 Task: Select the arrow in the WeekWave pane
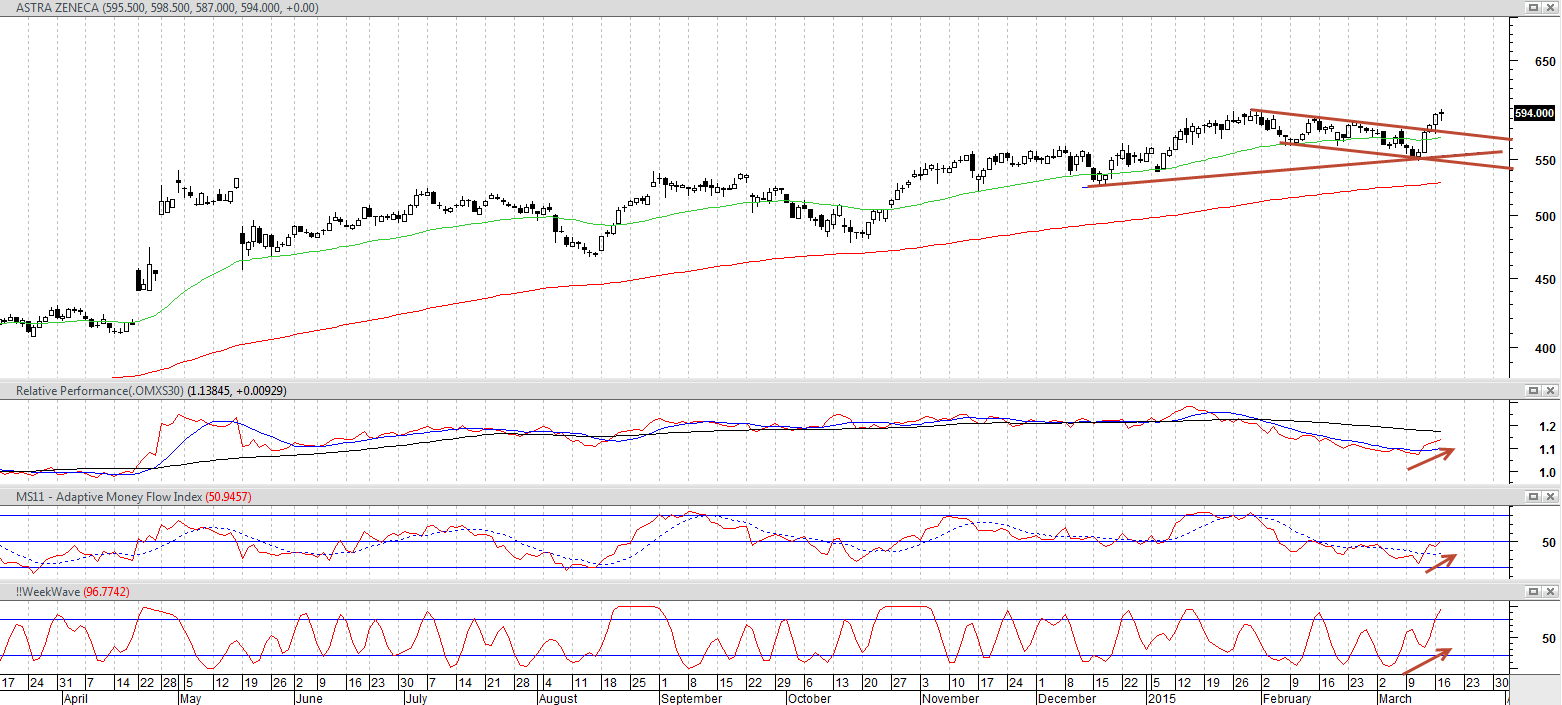pos(1428,661)
